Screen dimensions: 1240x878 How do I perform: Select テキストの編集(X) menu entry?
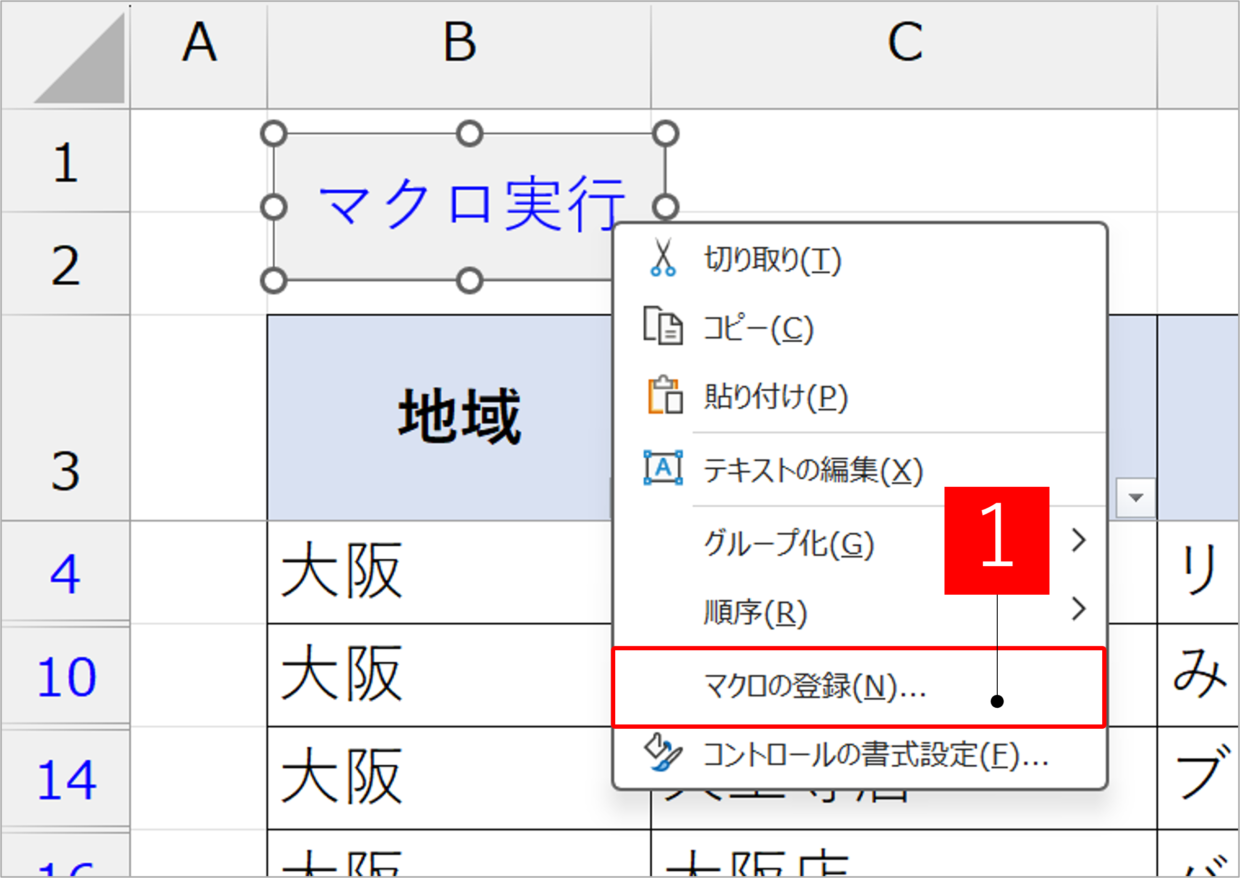860,469
